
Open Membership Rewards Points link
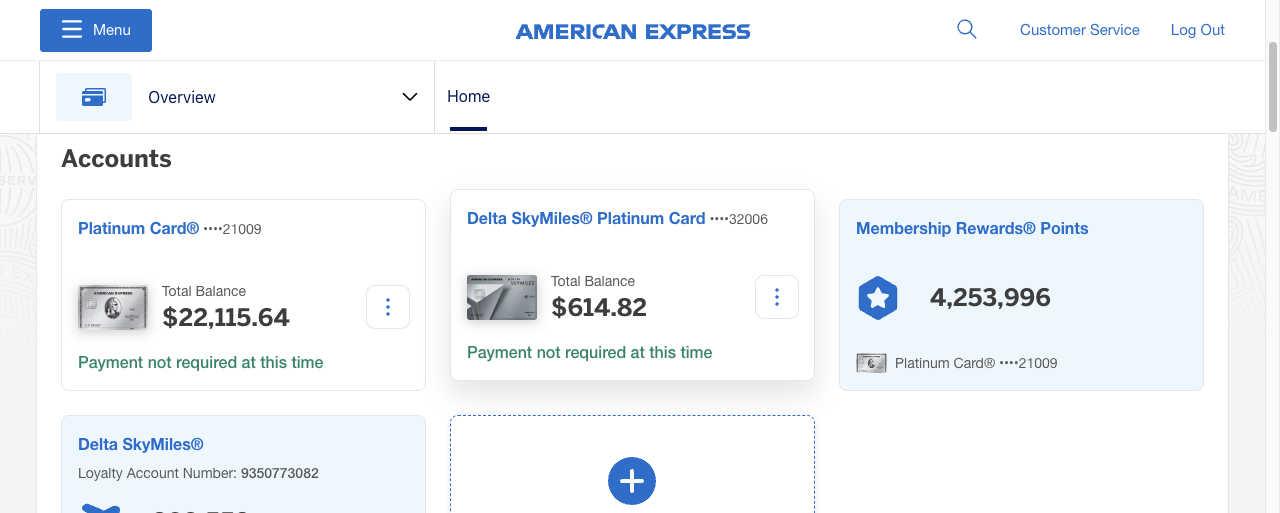click(972, 229)
